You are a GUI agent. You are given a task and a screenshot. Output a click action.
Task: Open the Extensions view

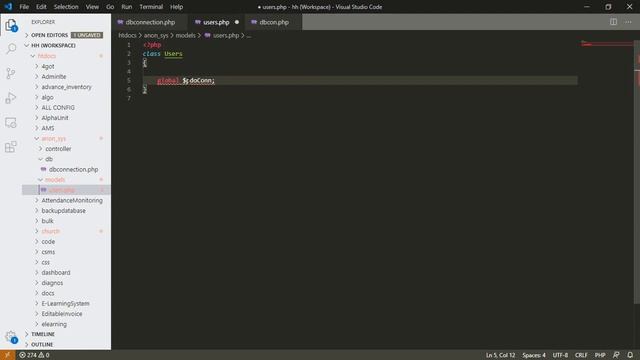click(x=11, y=147)
